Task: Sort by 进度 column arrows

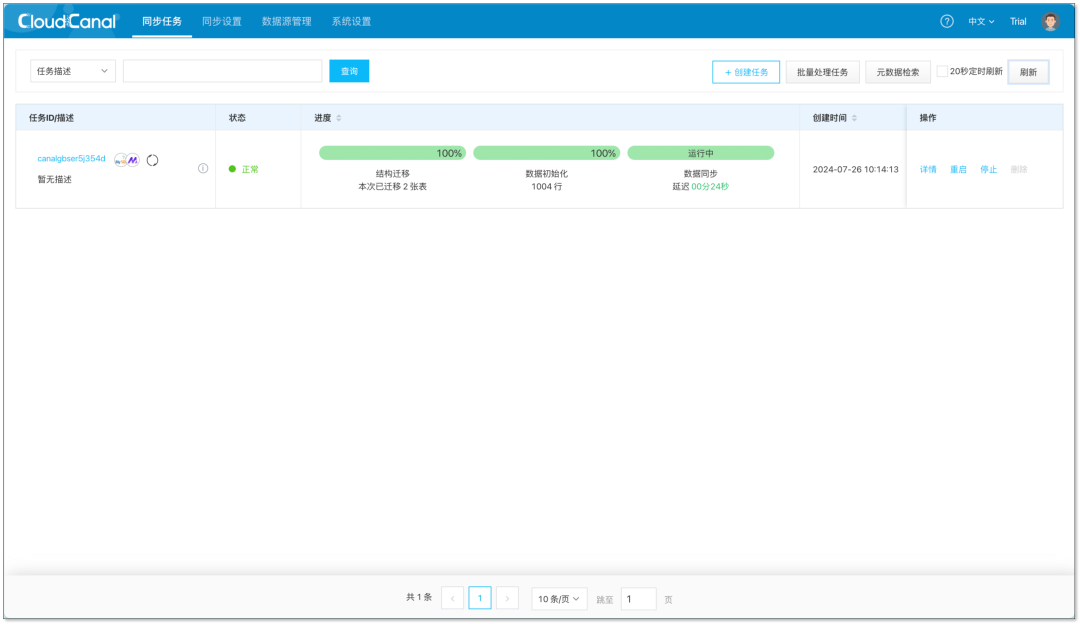Action: tap(339, 118)
